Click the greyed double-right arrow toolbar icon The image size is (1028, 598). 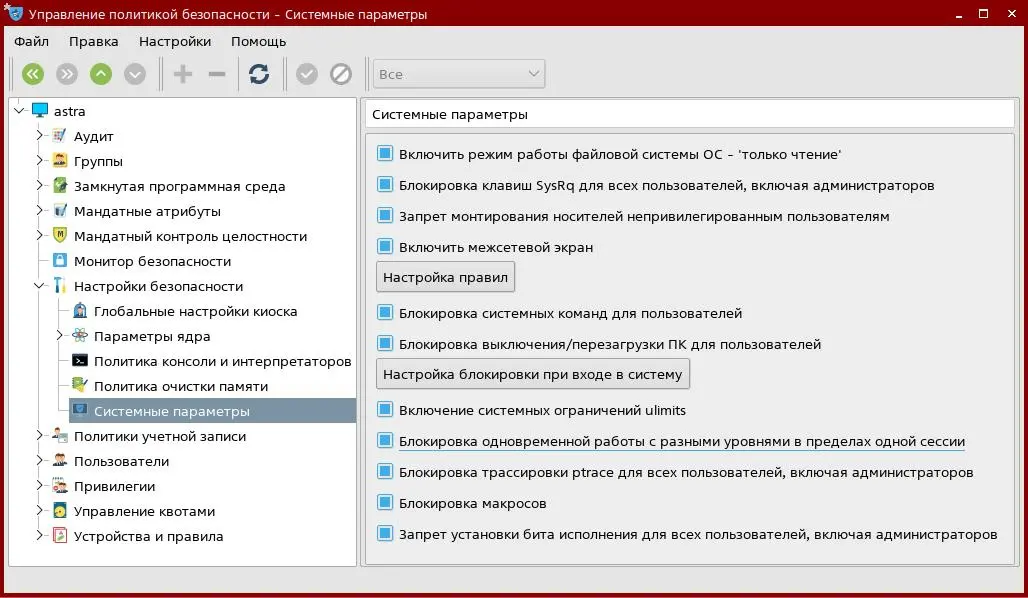click(67, 74)
